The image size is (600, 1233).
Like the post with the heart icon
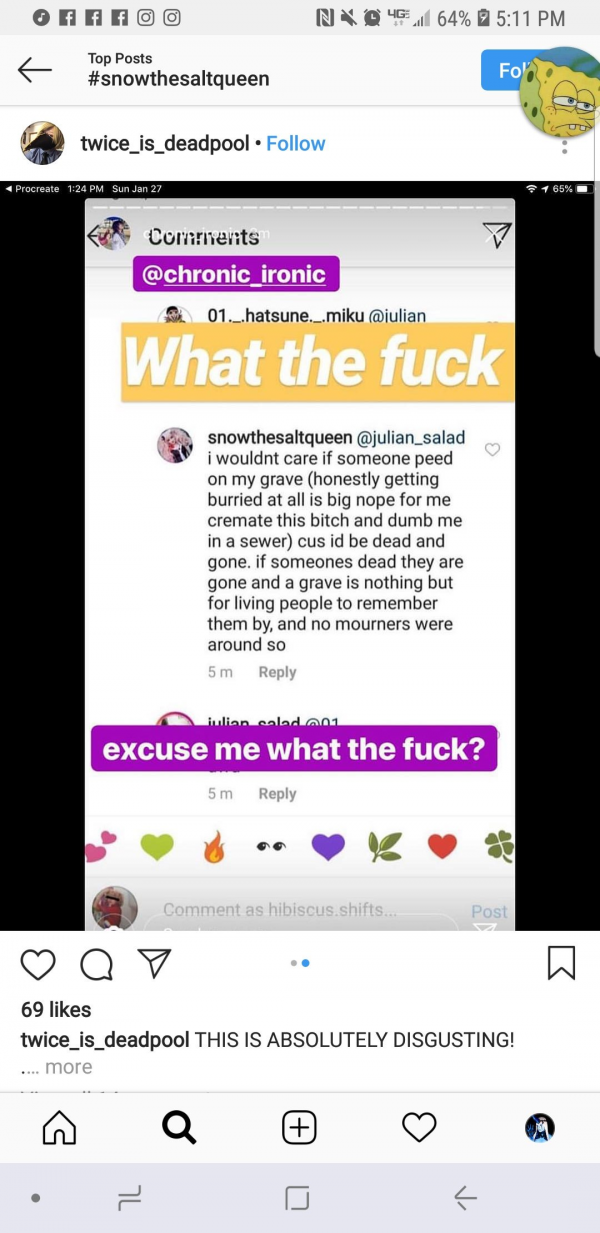[x=38, y=964]
